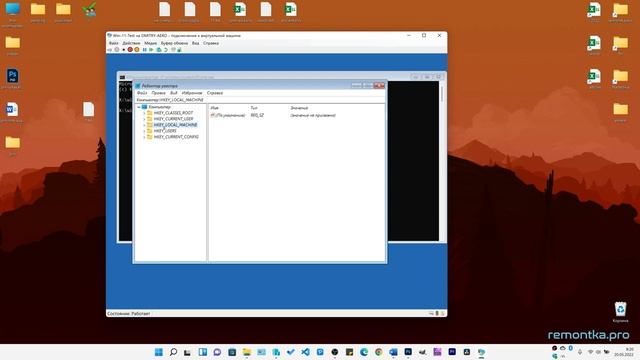Open the Chat app from the taskbar

(217, 352)
